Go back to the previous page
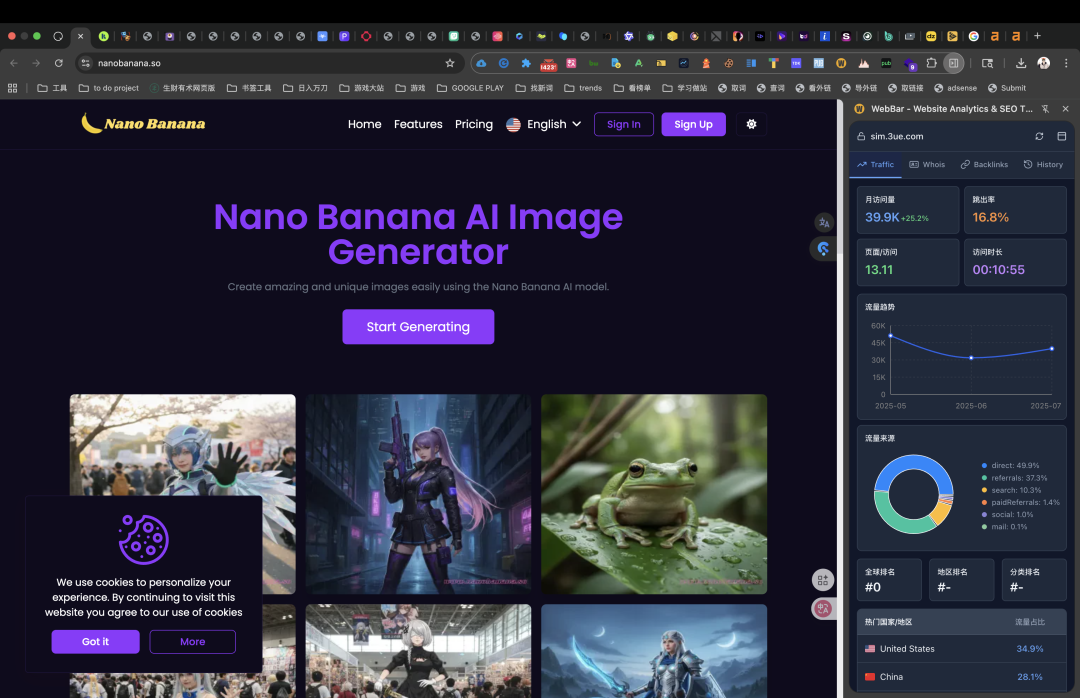This screenshot has width=1080, height=698. 14,63
